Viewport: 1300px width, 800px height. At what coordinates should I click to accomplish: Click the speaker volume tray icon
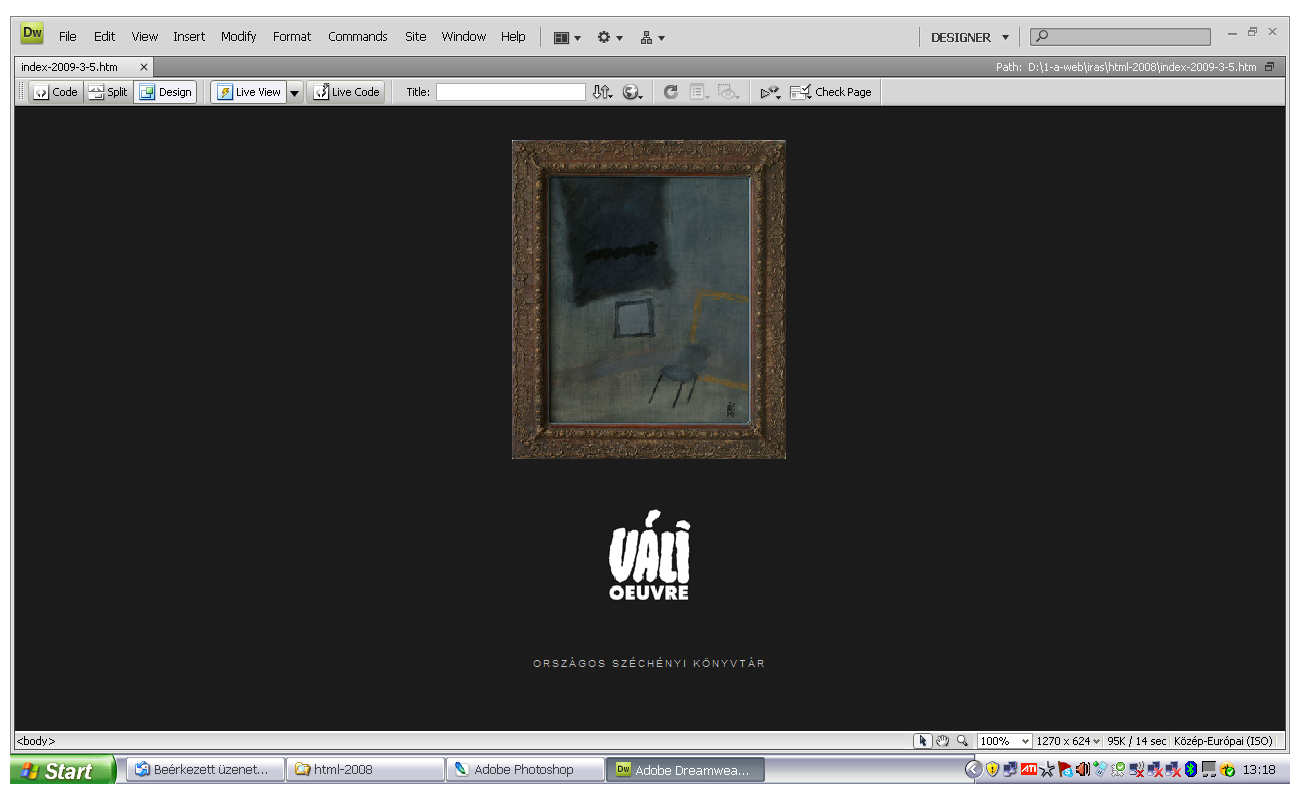click(x=1083, y=769)
